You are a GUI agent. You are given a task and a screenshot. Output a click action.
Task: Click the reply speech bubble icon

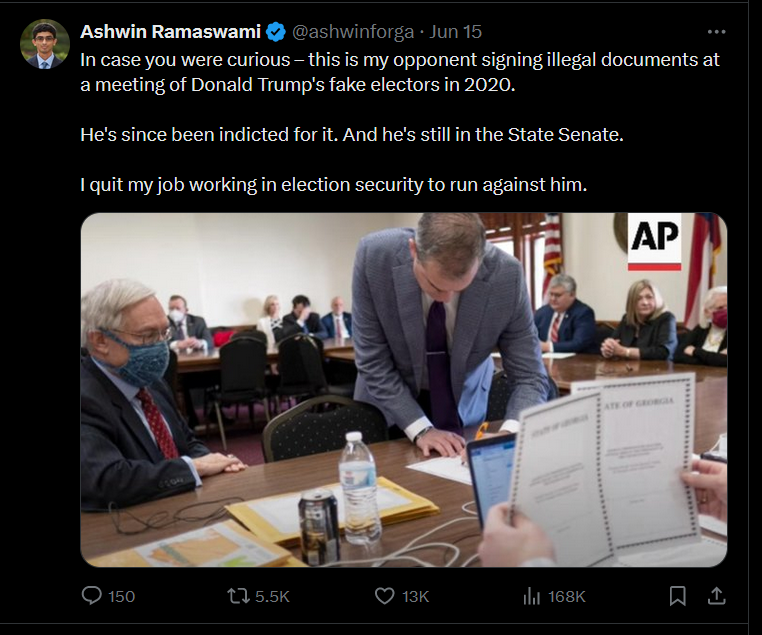click(x=92, y=596)
